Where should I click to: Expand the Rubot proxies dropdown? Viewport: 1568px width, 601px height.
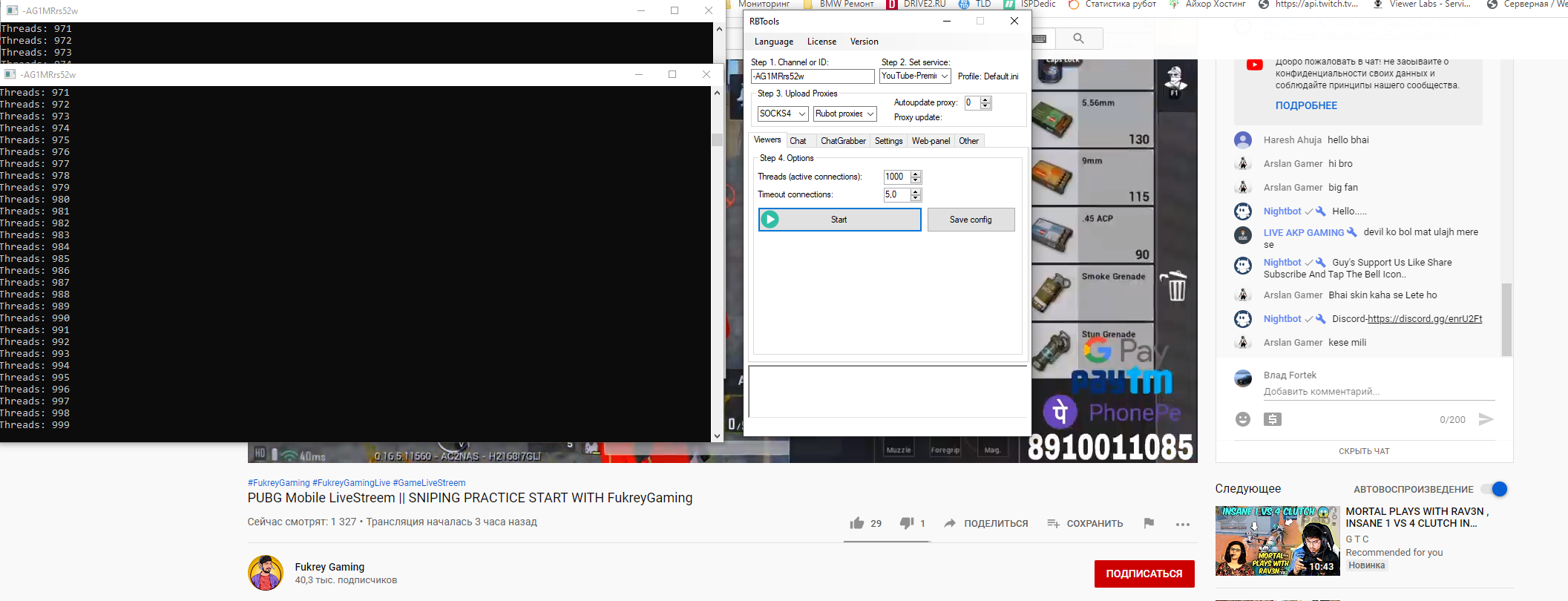844,114
